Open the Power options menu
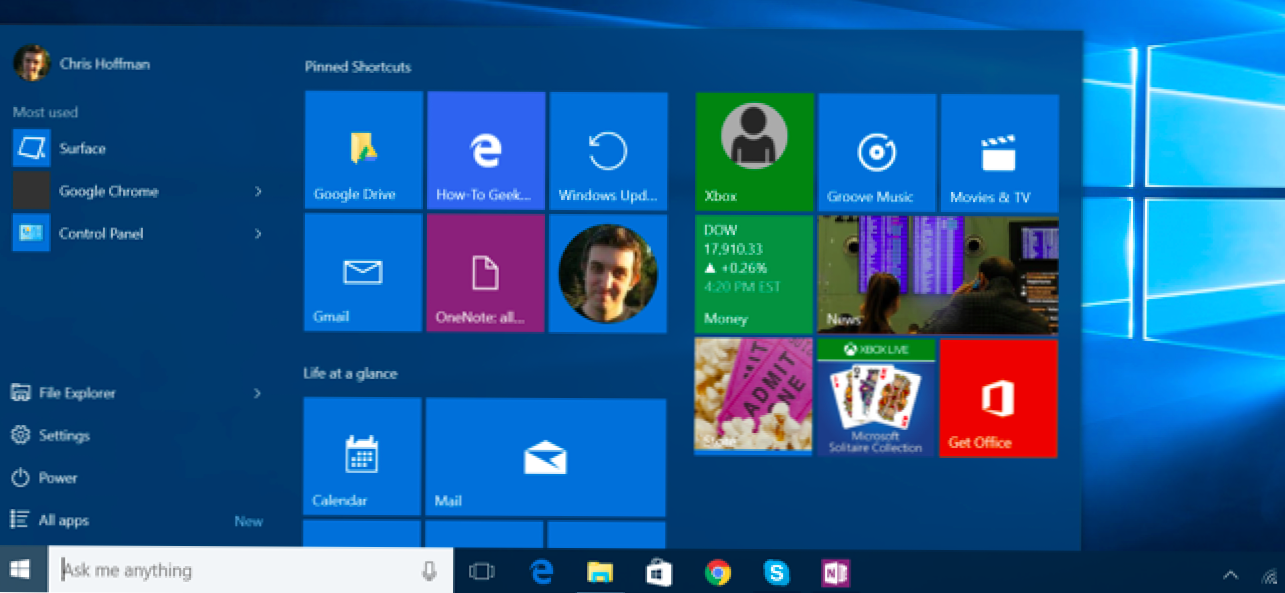Viewport: 1285px width, 593px height. (x=57, y=478)
